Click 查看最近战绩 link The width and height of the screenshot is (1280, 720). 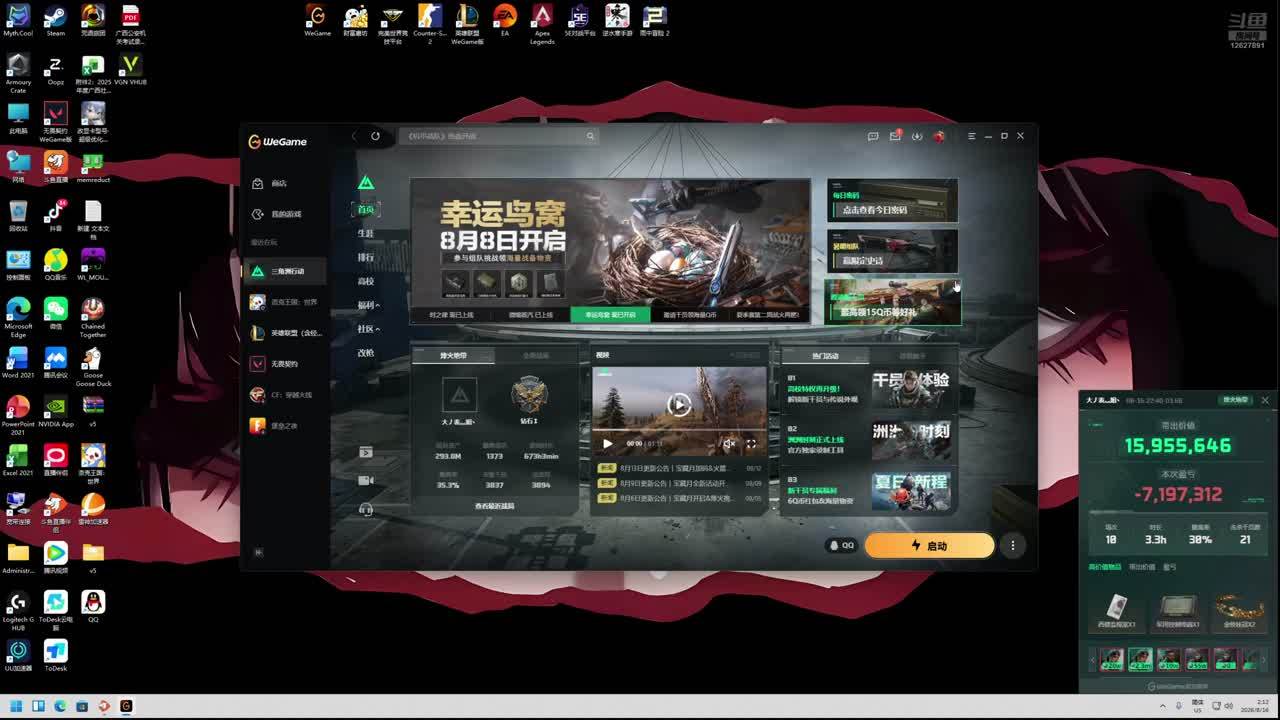click(x=494, y=506)
